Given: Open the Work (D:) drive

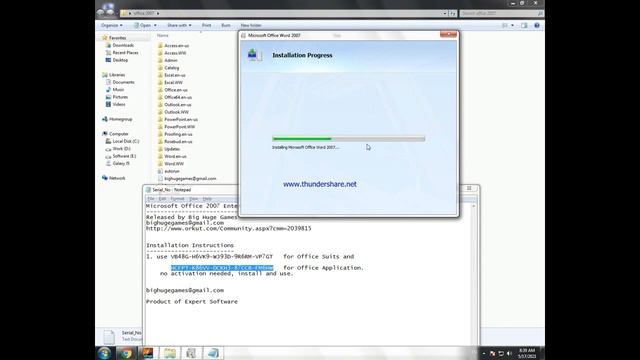Looking at the screenshot, I should coord(121,149).
